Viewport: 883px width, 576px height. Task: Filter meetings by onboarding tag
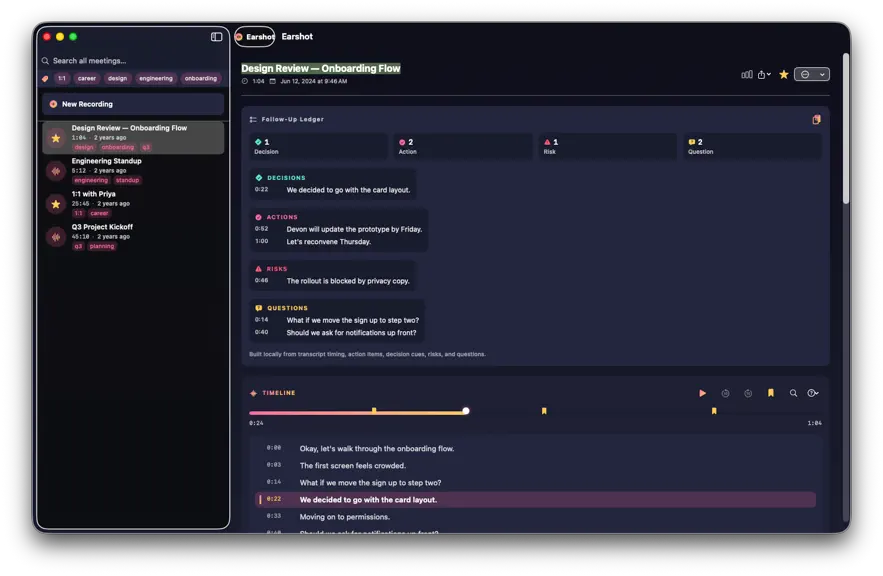(200, 78)
